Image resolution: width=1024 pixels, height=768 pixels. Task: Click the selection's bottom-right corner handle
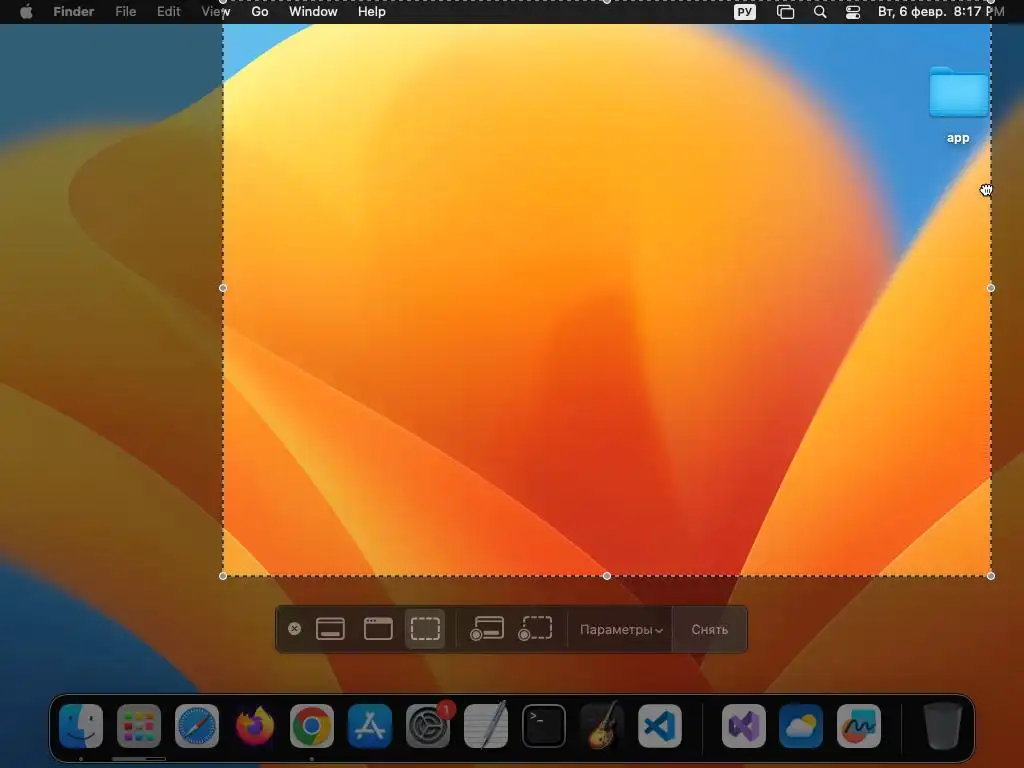(991, 575)
